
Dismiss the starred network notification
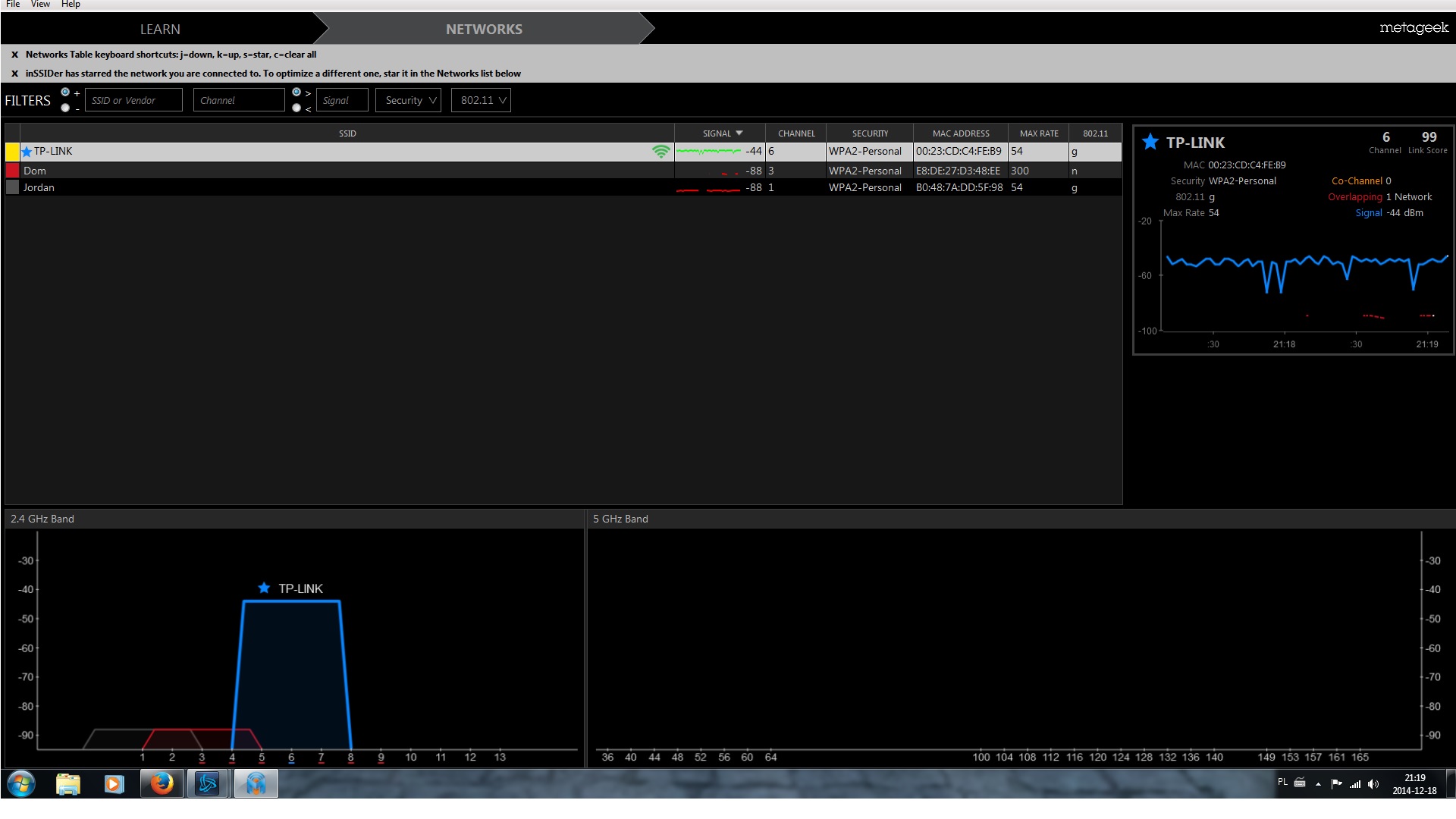click(14, 74)
